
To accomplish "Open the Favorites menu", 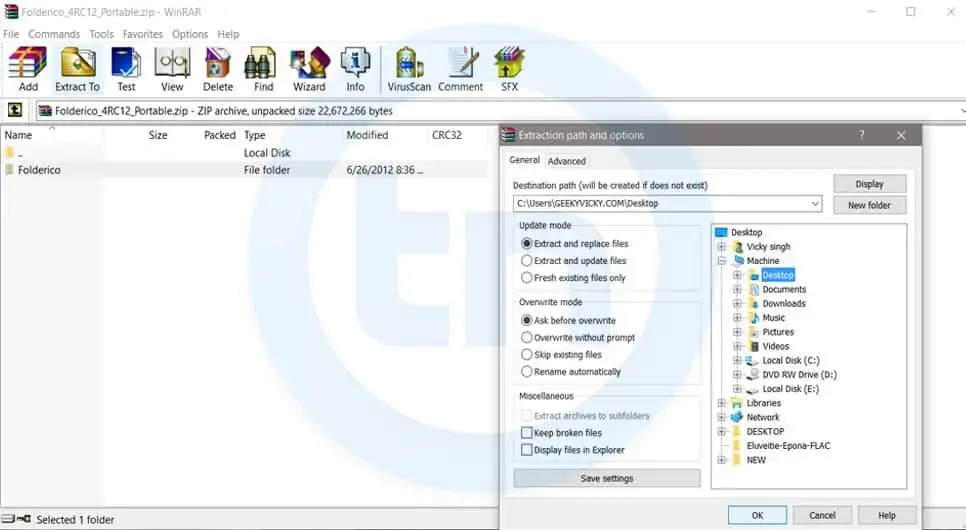I will pyautogui.click(x=142, y=34).
